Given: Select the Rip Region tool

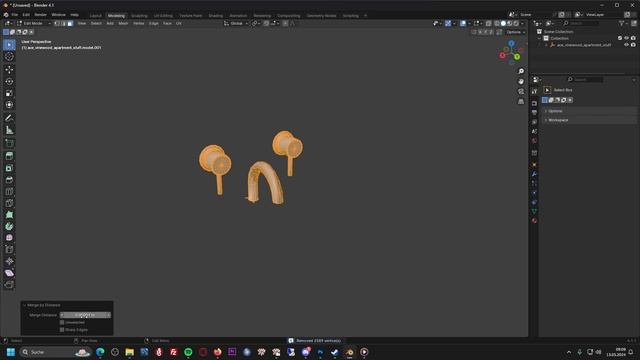Looking at the screenshot, I should 9,285.
